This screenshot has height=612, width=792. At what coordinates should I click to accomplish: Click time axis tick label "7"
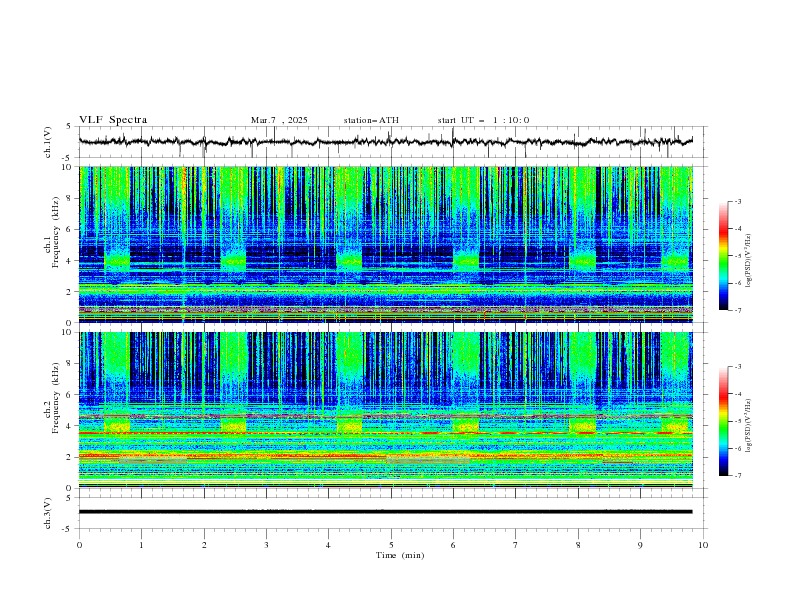516,545
